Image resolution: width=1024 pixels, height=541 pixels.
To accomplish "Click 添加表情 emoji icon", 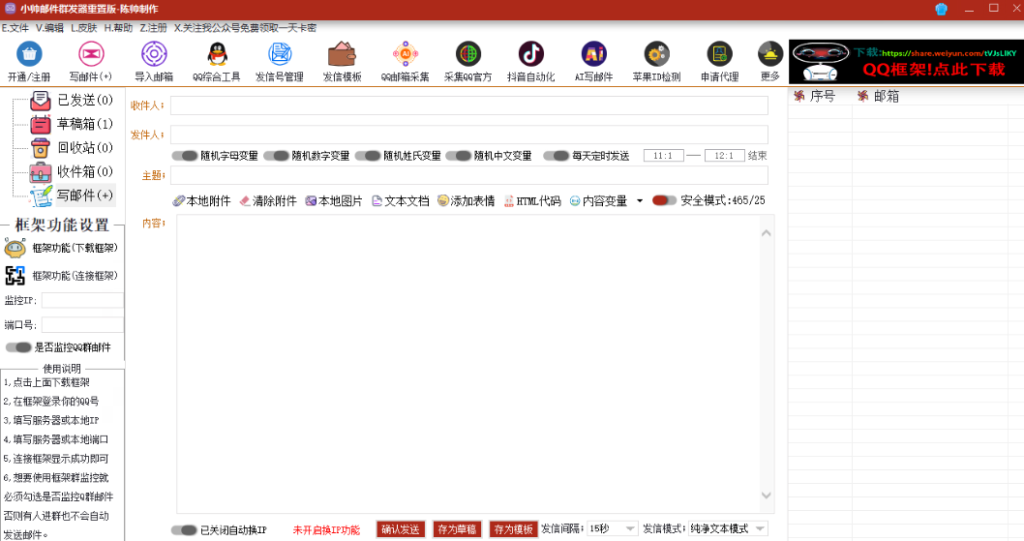I will [x=443, y=201].
